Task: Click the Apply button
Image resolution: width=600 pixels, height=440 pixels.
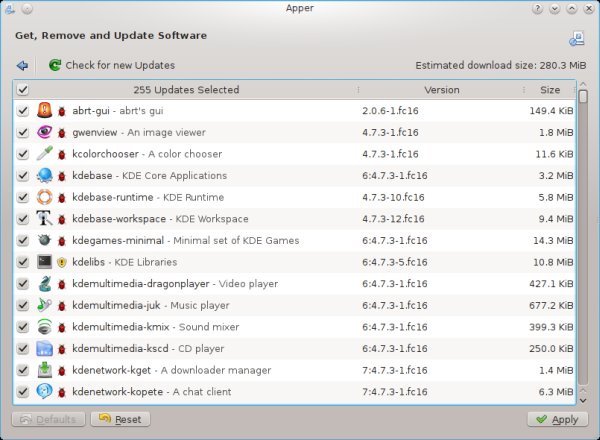Action: (x=558, y=419)
